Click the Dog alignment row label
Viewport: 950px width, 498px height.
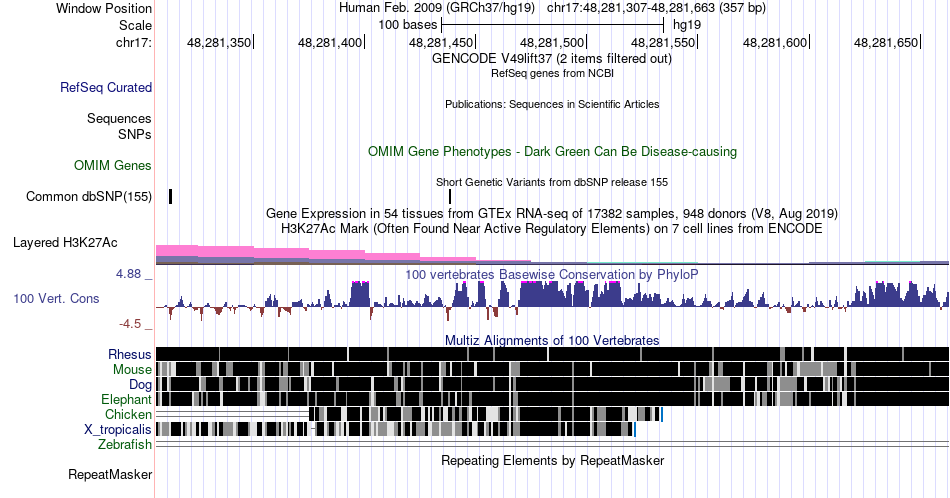pyautogui.click(x=141, y=385)
